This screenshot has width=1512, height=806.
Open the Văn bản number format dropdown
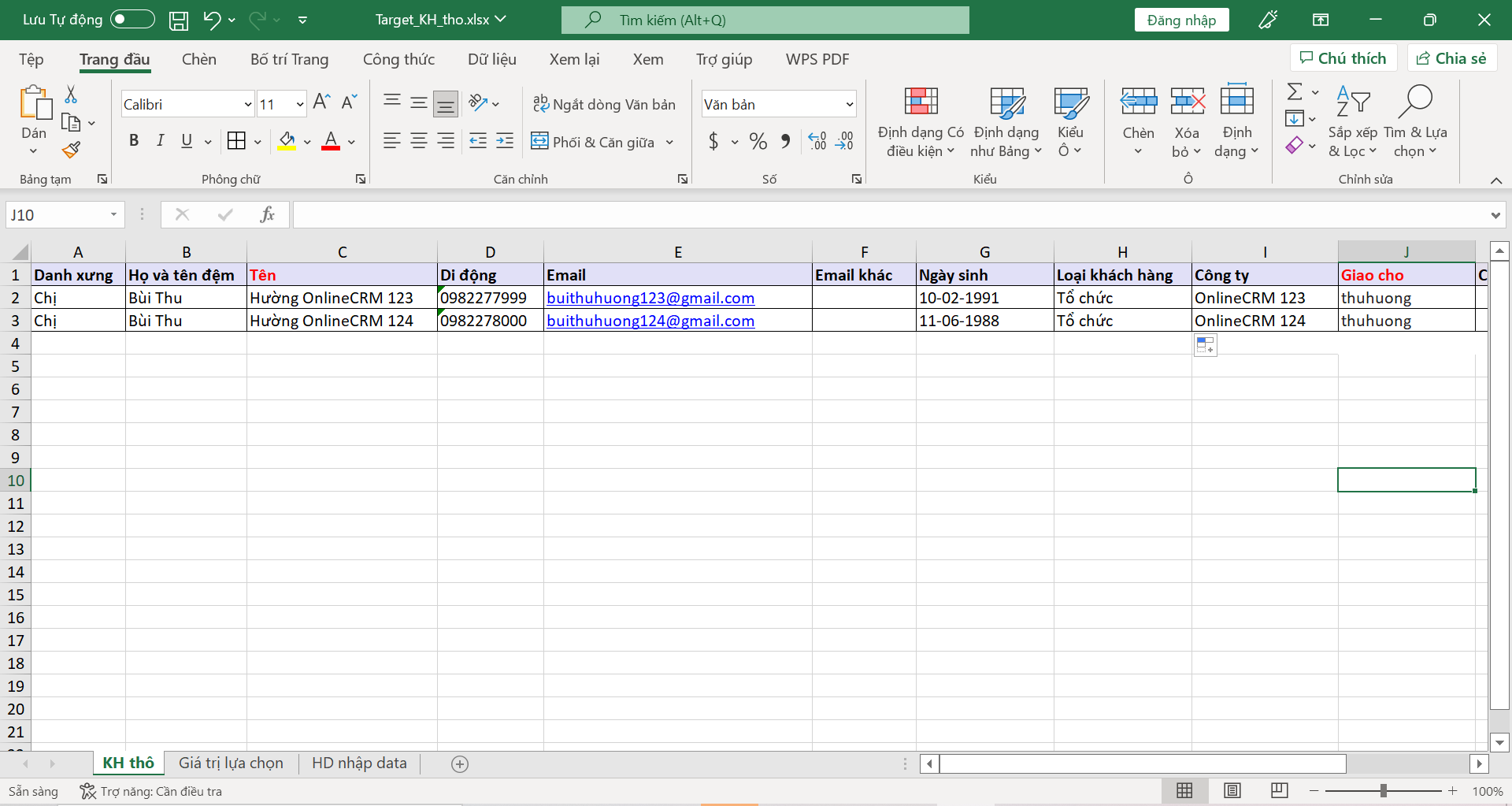tap(850, 104)
